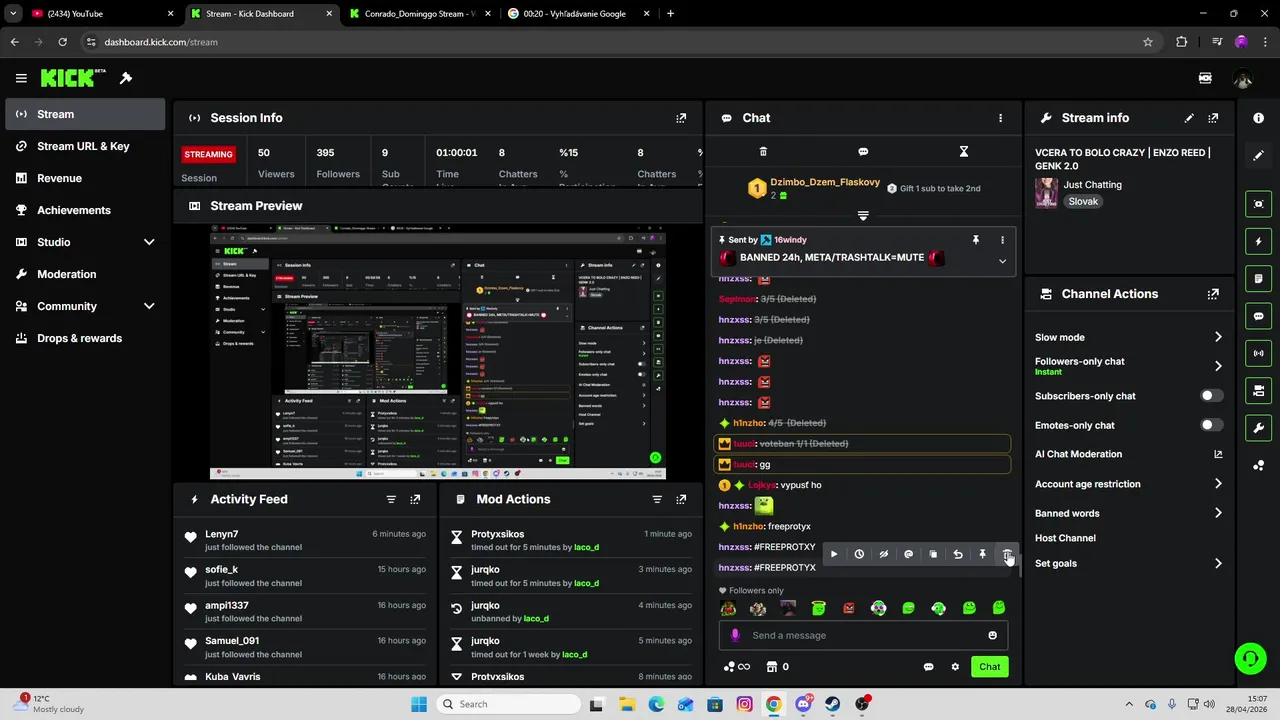The width and height of the screenshot is (1280, 720).
Task: Open the hamburger menu beside Kick logo
Action: tap(21, 78)
